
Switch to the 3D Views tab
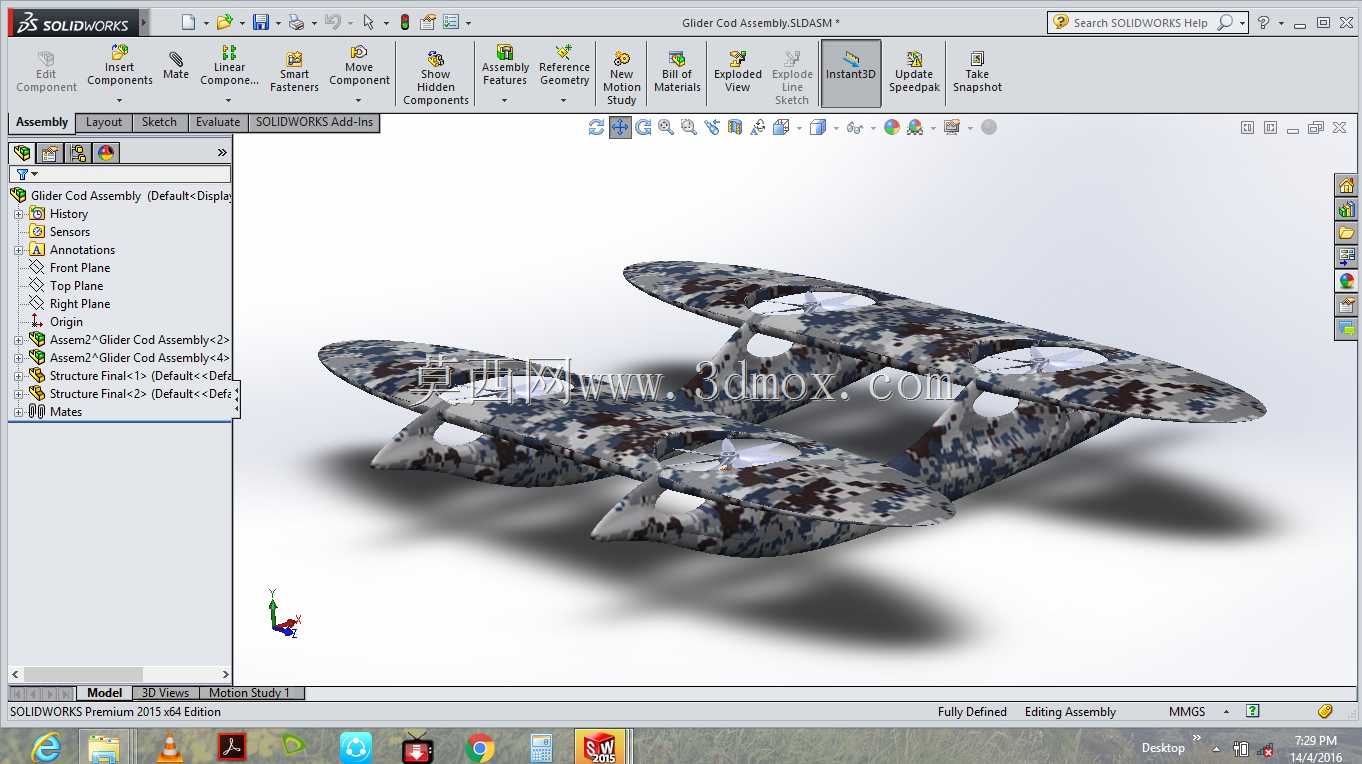(165, 693)
